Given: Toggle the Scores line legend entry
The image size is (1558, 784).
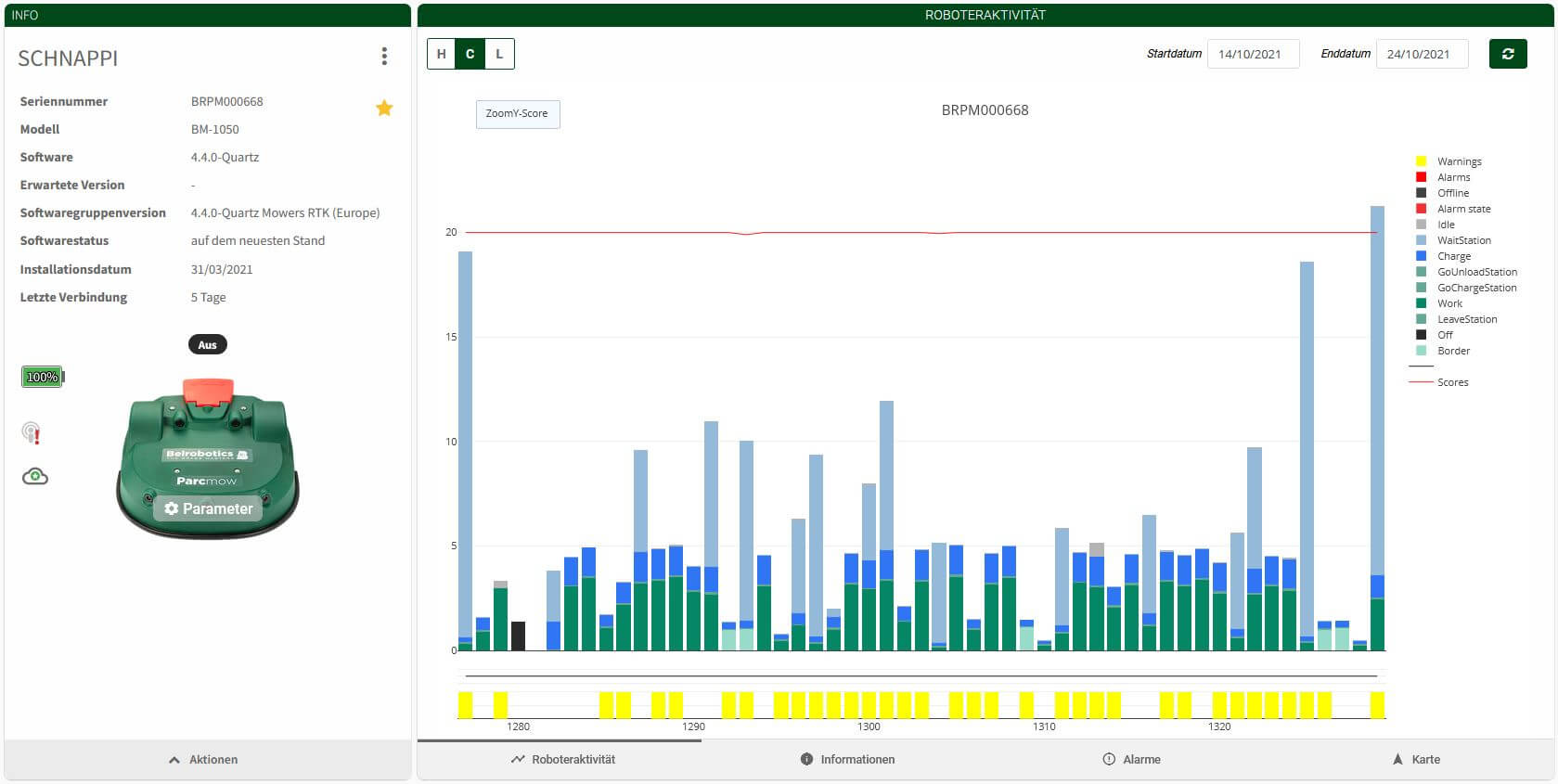Looking at the screenshot, I should tap(1439, 382).
